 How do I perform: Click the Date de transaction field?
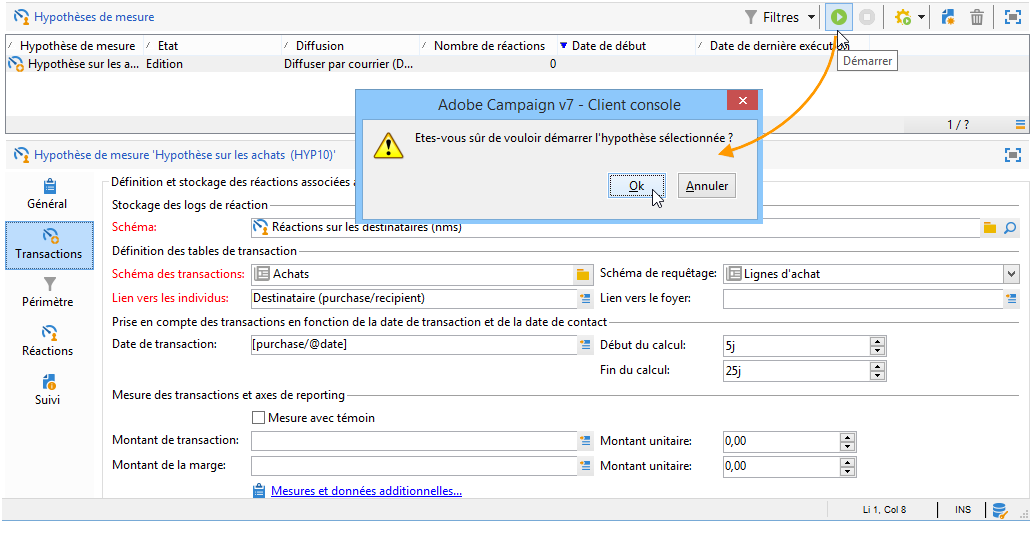click(x=414, y=345)
